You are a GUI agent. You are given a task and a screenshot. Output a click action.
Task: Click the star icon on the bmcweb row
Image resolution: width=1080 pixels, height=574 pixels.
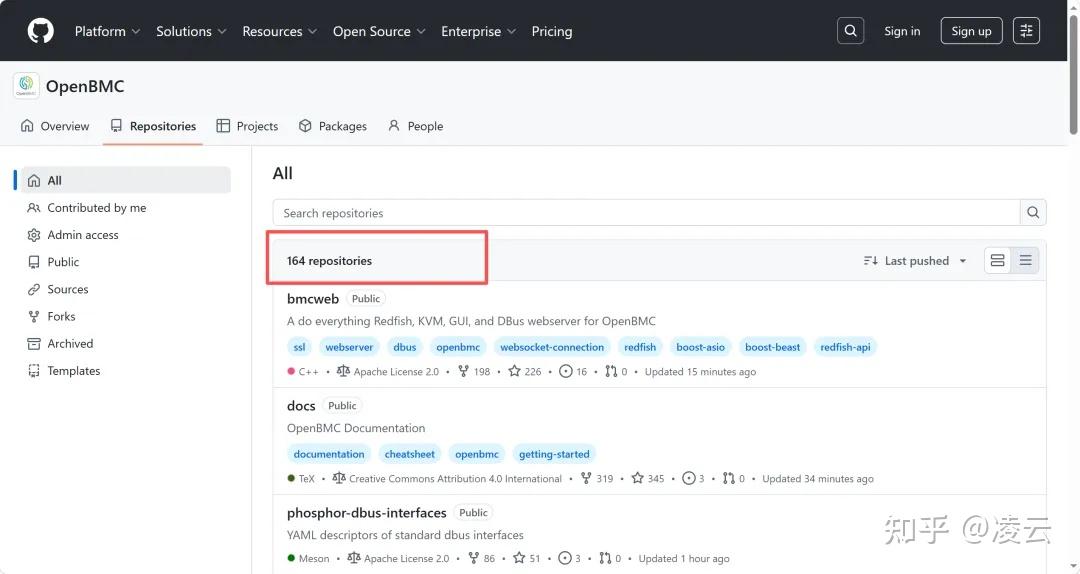point(515,371)
